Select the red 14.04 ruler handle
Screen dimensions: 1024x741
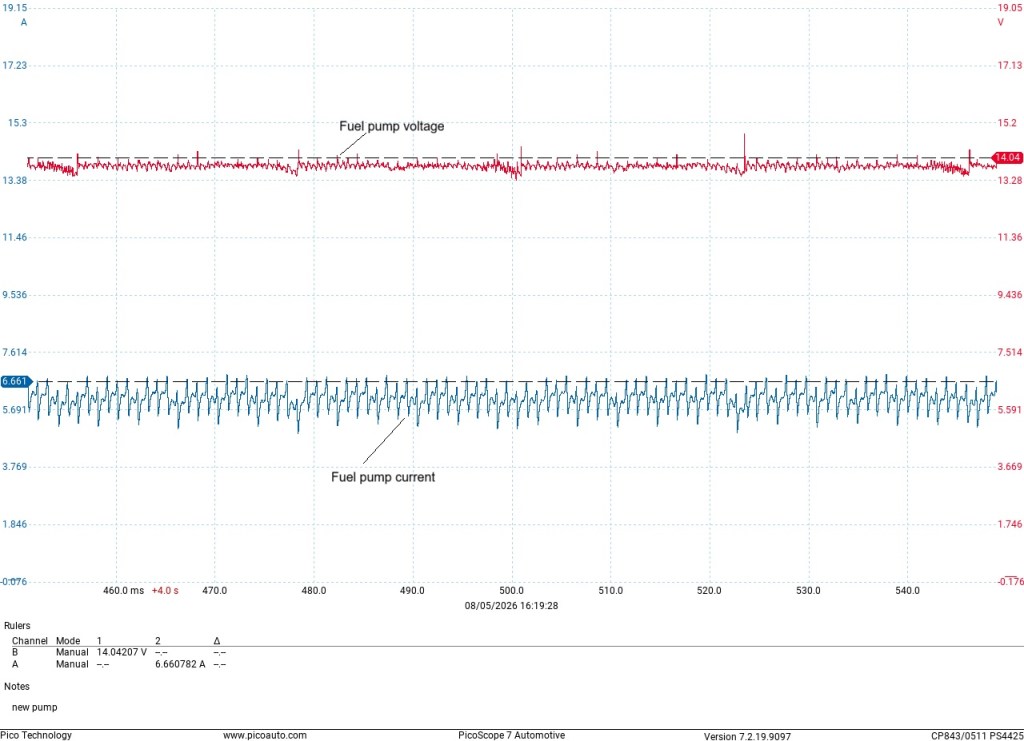click(x=1006, y=157)
